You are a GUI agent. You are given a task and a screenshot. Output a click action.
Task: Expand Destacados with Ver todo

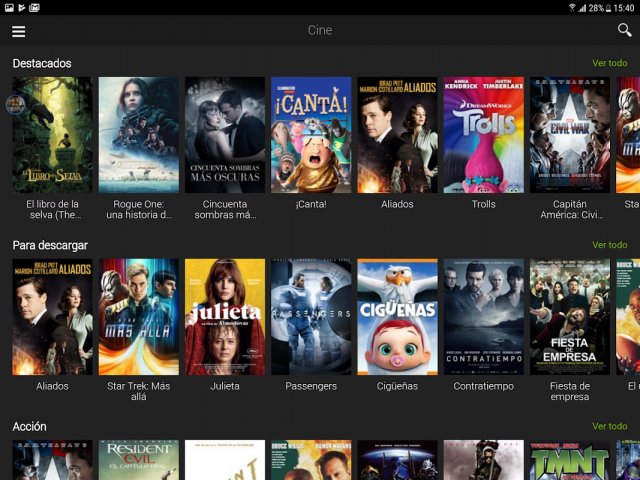pos(609,63)
